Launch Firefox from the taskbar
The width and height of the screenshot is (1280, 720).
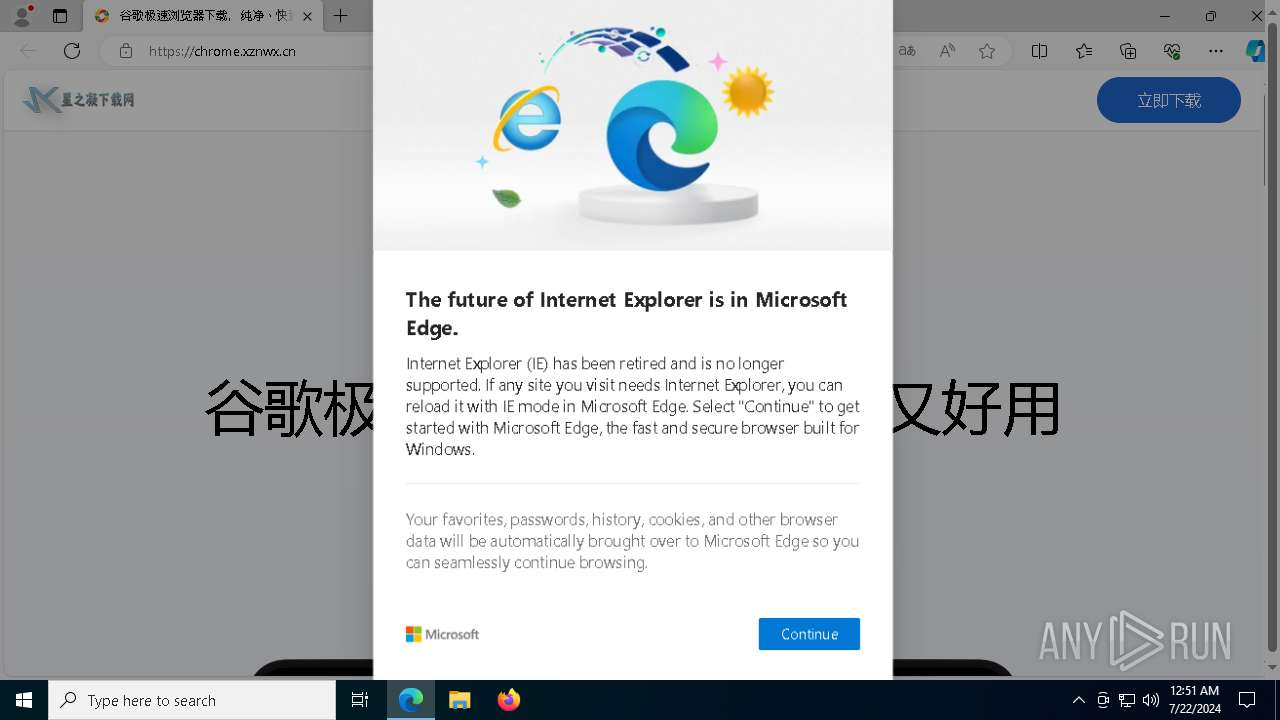509,700
